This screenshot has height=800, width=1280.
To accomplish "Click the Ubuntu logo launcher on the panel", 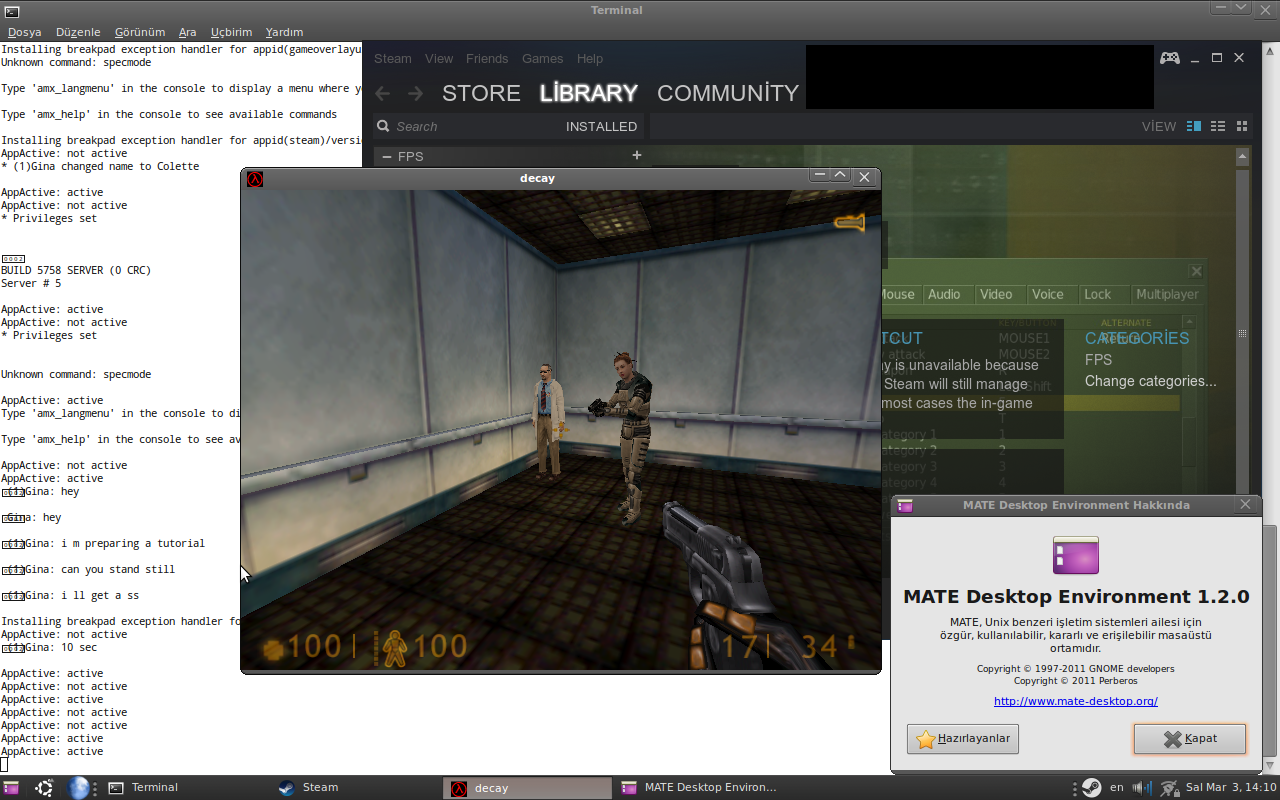I will click(45, 788).
